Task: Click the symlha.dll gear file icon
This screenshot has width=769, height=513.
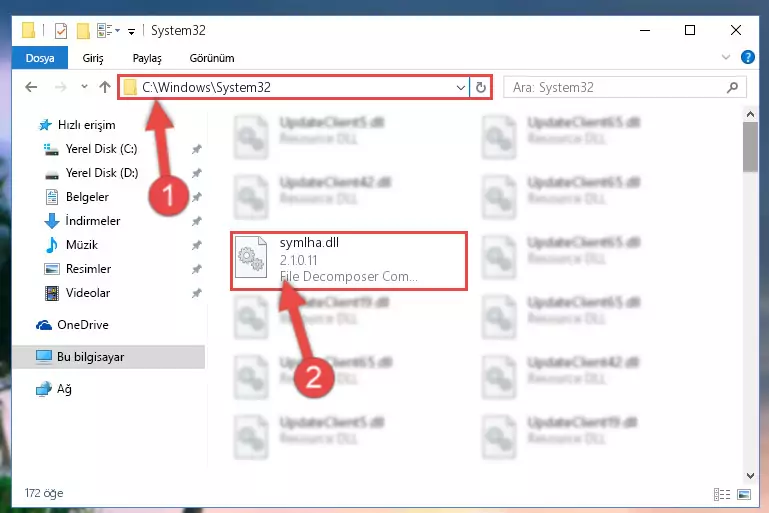Action: [251, 258]
